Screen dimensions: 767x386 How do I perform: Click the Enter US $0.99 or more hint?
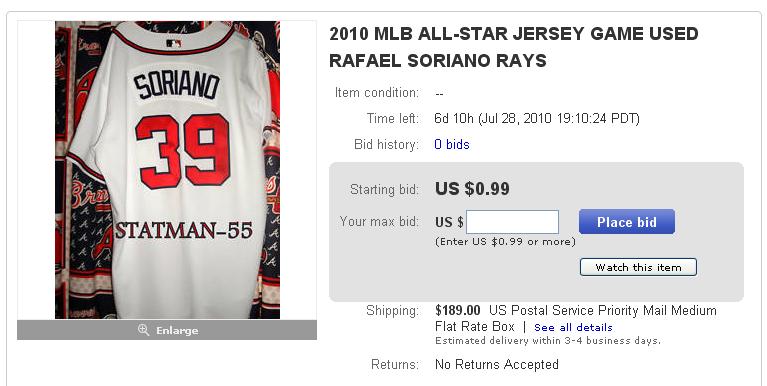tap(505, 242)
